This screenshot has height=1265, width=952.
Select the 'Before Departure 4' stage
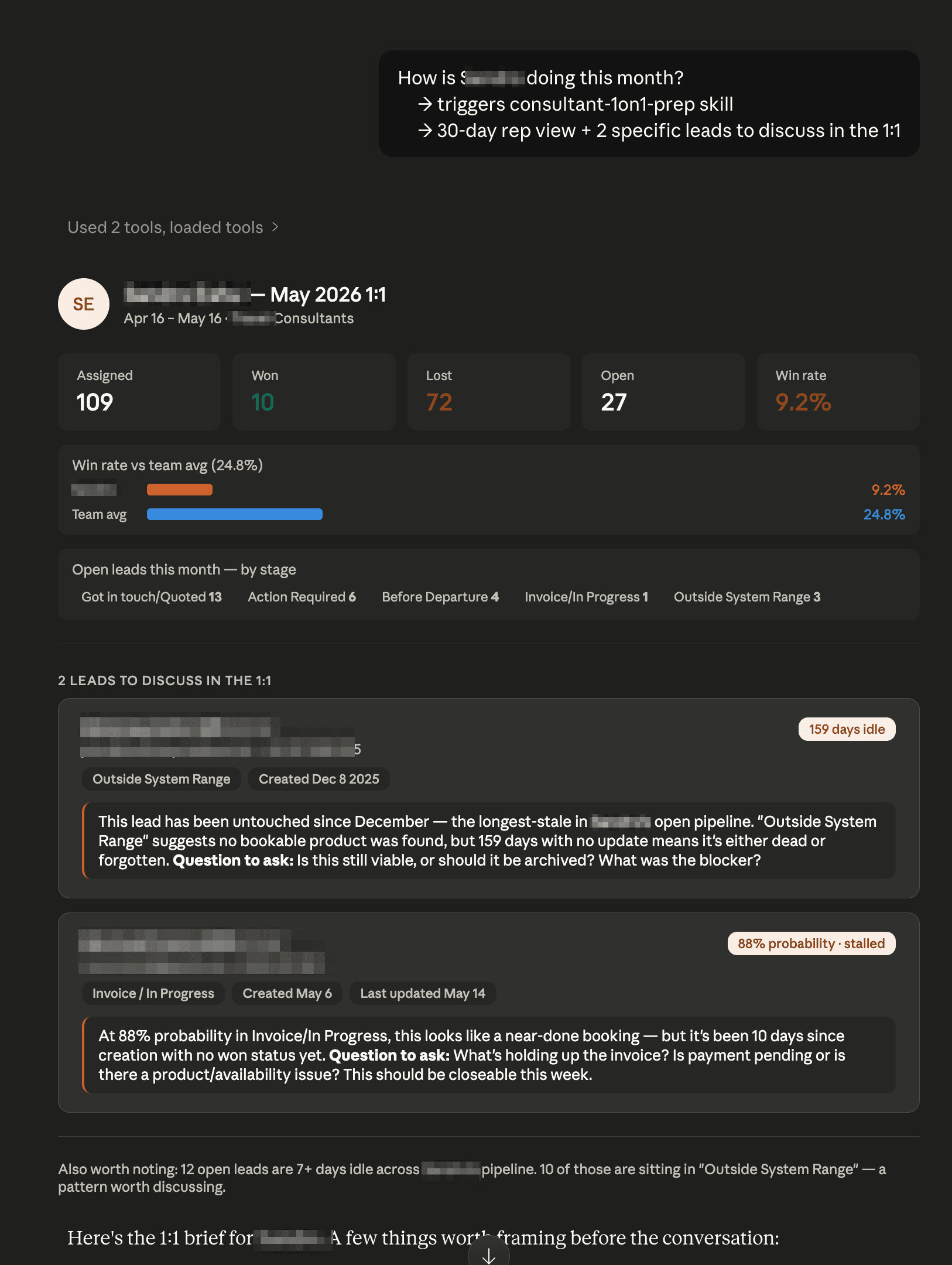[x=440, y=597]
